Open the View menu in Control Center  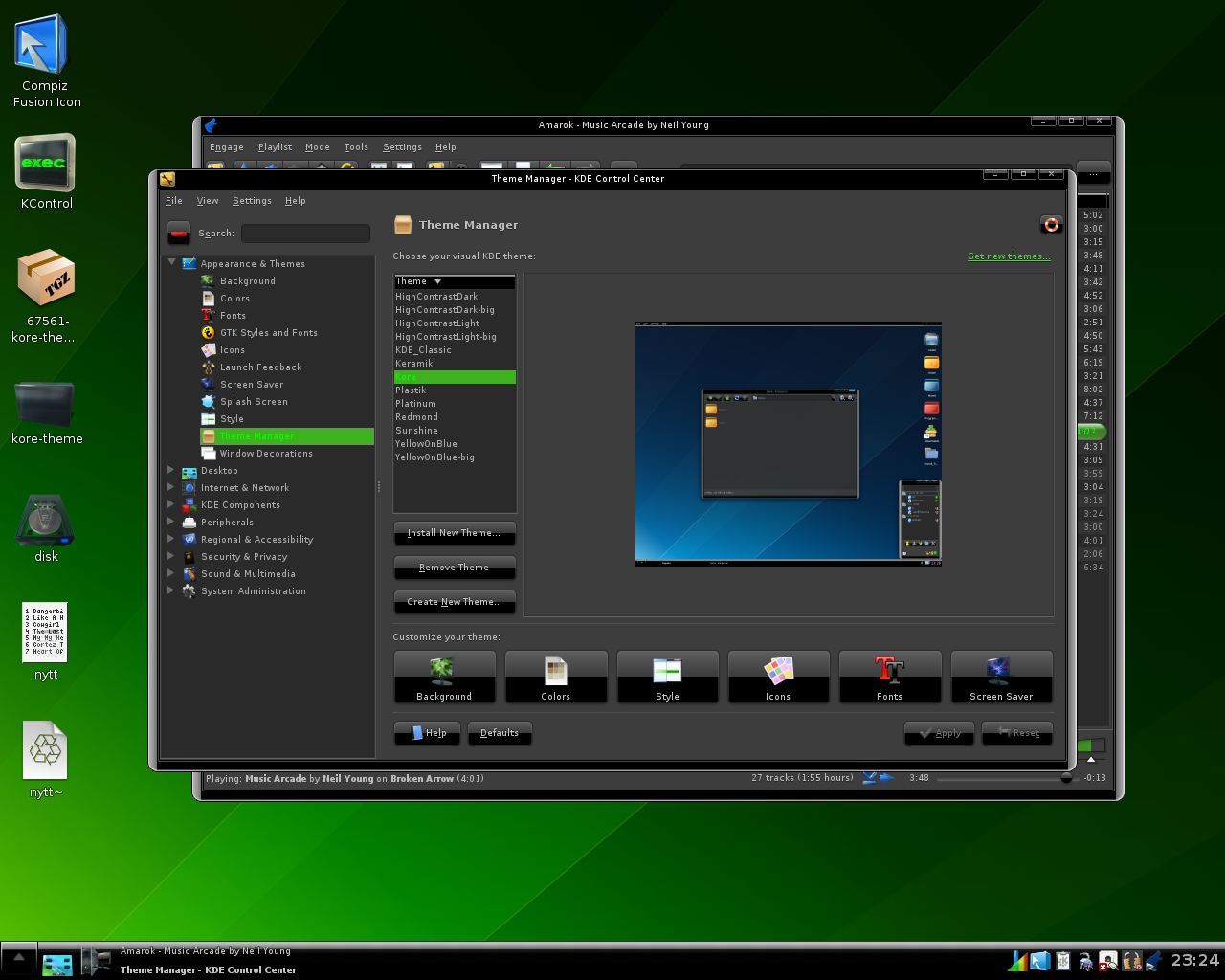coord(208,201)
